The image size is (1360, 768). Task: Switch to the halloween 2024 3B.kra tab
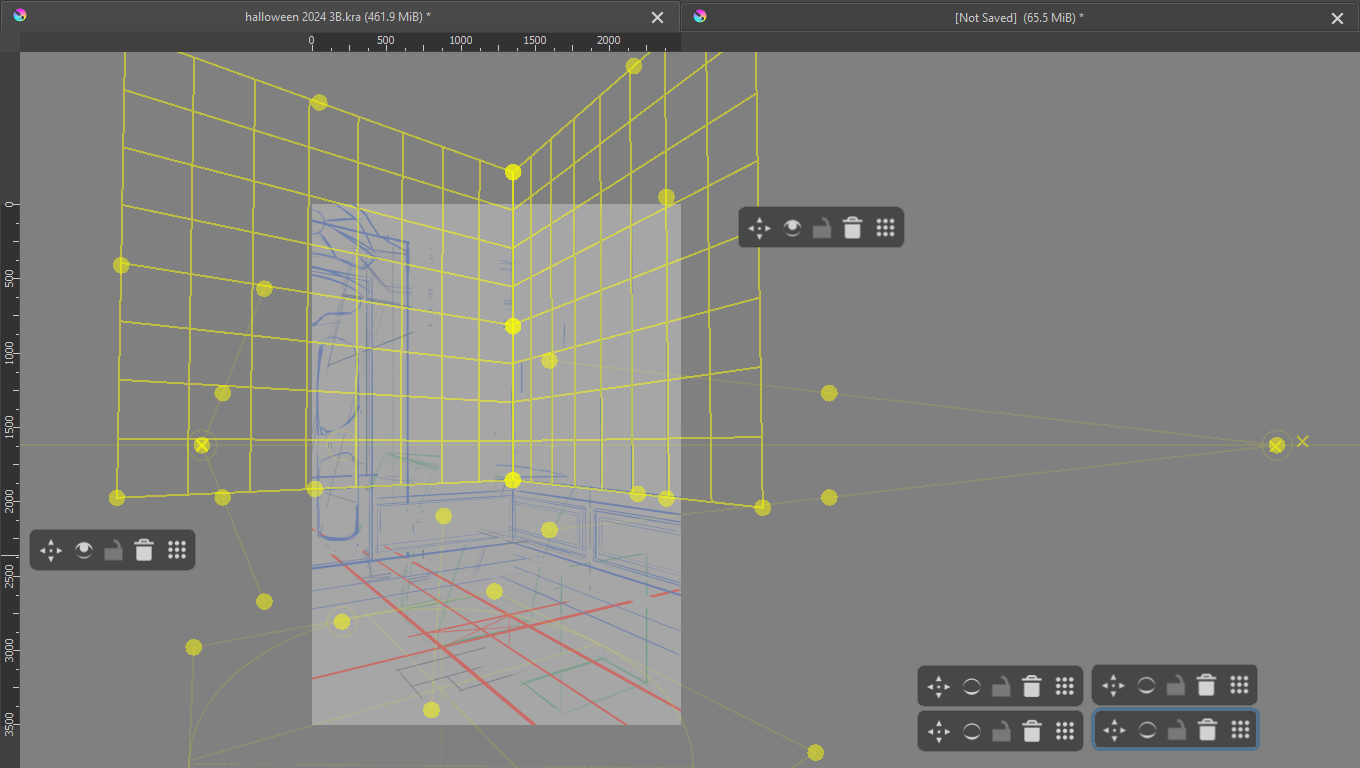(338, 17)
